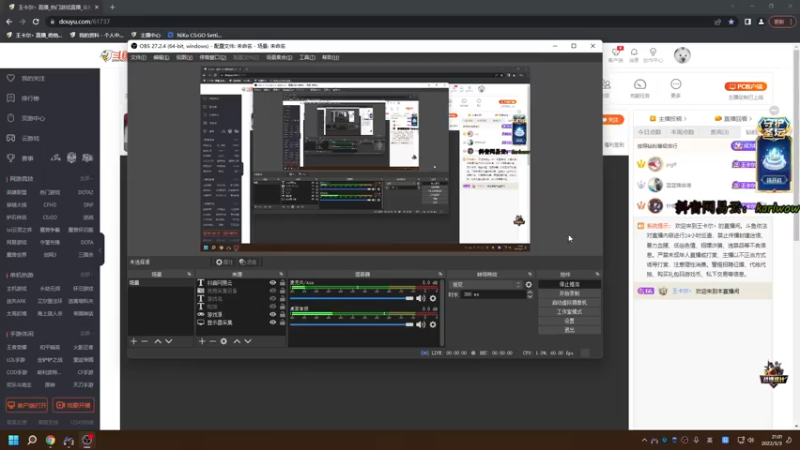Viewport: 800px width, 450px height.
Task: Toggle visibility of 显示器采集 source
Action: [x=272, y=322]
